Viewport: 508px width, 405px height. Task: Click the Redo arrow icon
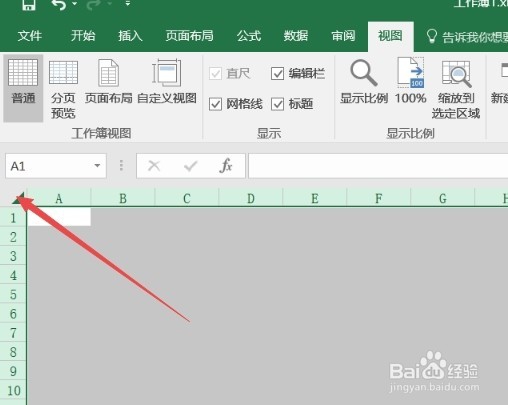tap(94, 4)
